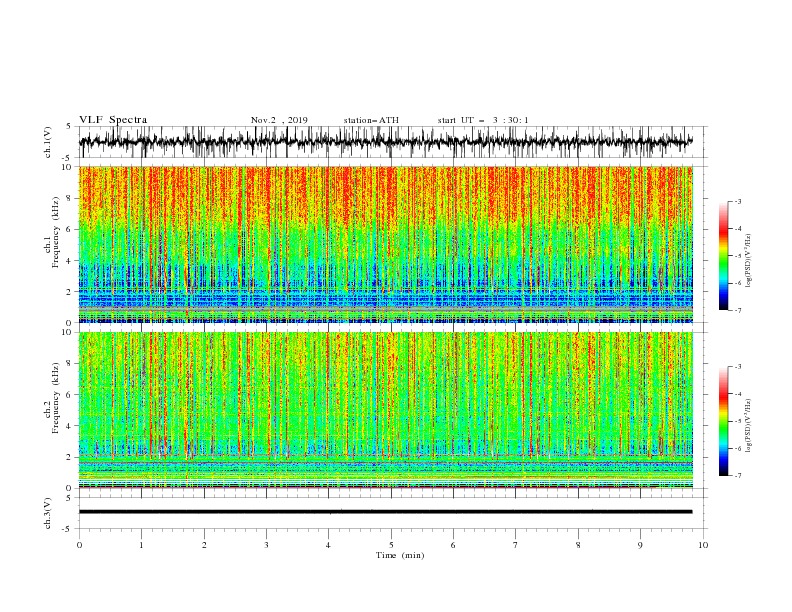Click the "8" kHz tick of ch.2 spectrogram
The image size is (792, 612).
[x=69, y=364]
